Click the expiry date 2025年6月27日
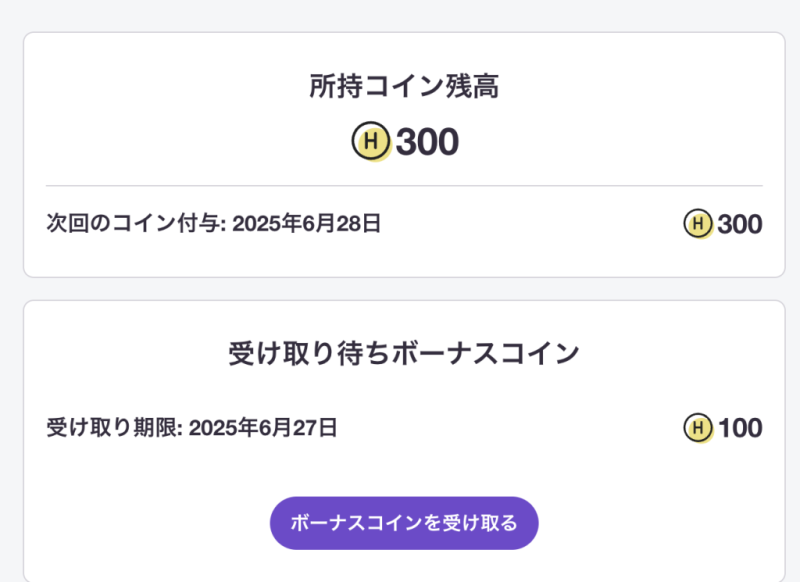The width and height of the screenshot is (800, 582). click(263, 429)
